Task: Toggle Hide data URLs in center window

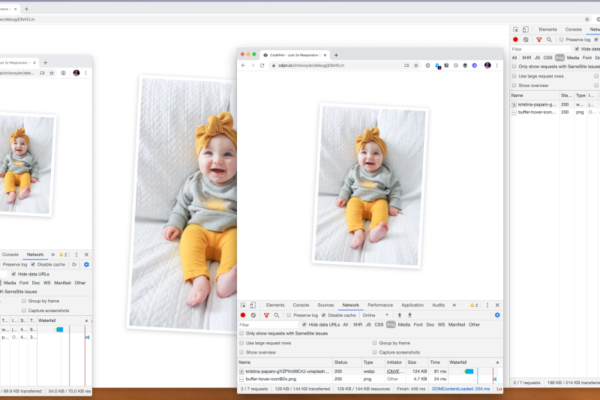Action: 304,325
